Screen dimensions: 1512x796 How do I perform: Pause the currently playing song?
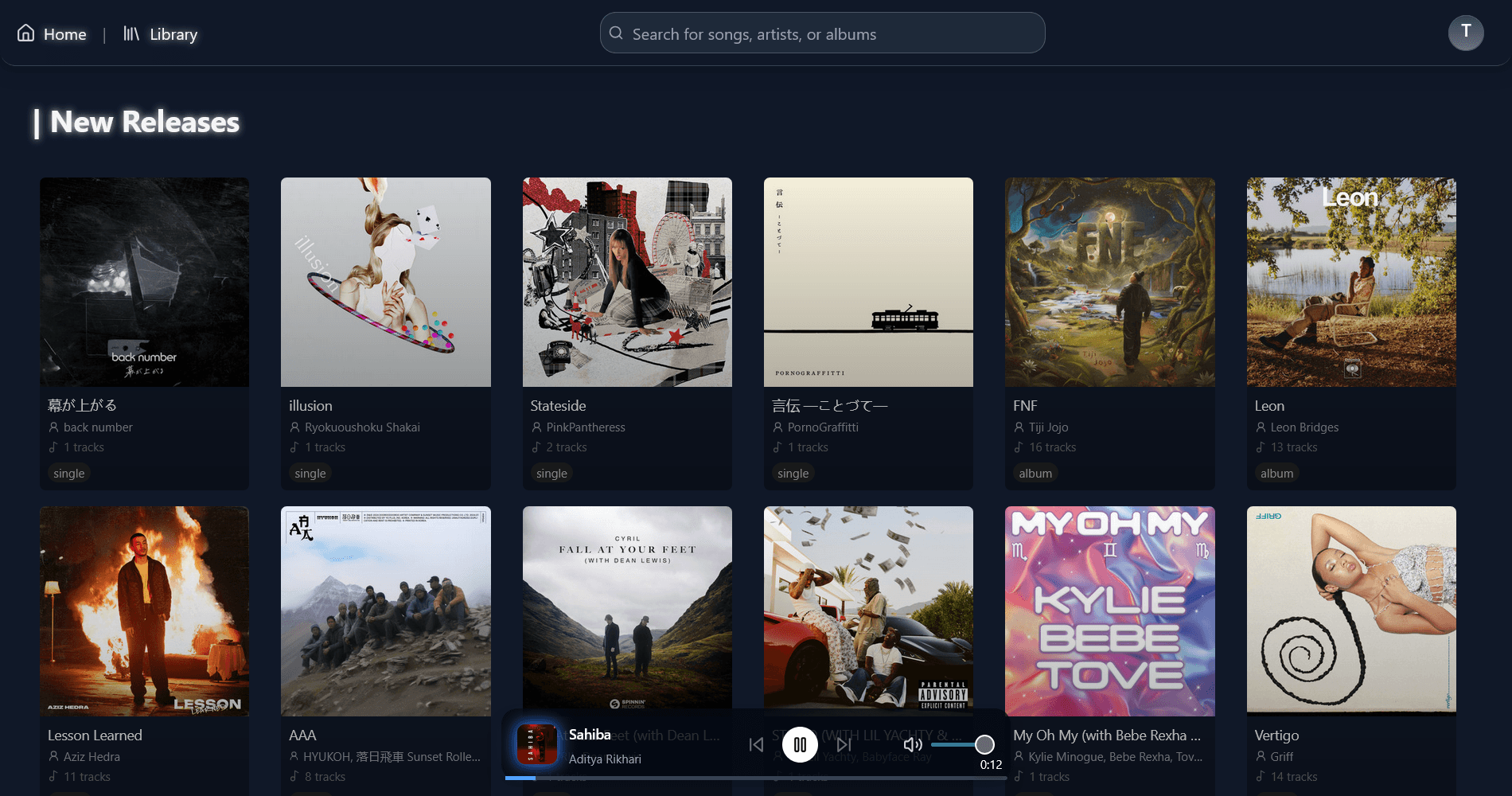click(800, 745)
